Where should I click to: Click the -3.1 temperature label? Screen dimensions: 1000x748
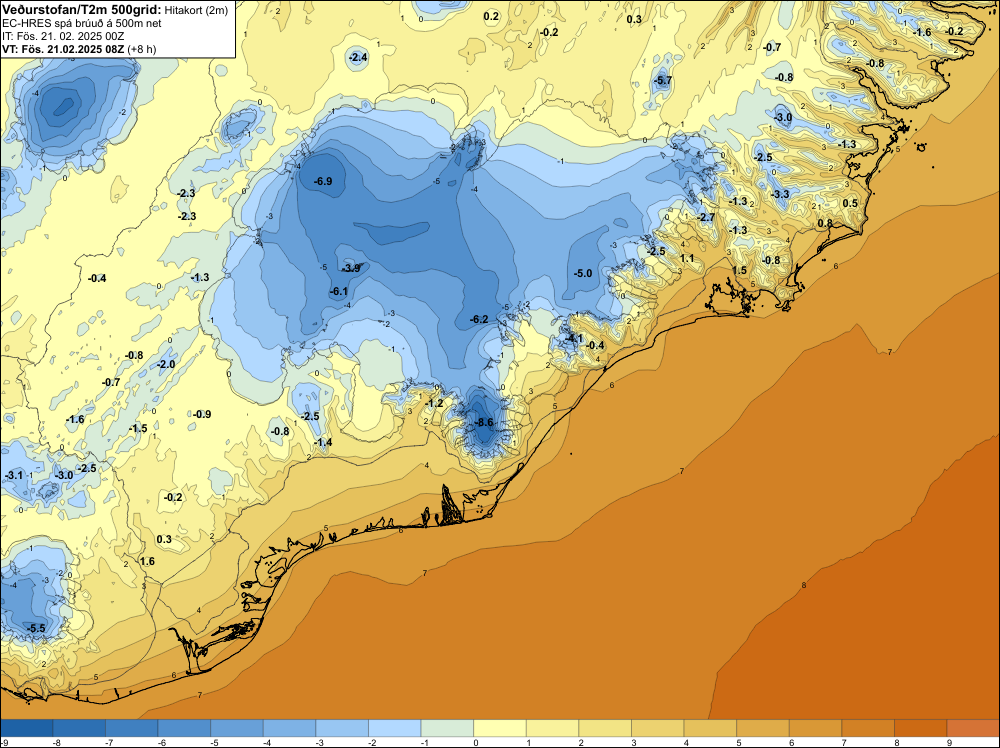[13, 475]
